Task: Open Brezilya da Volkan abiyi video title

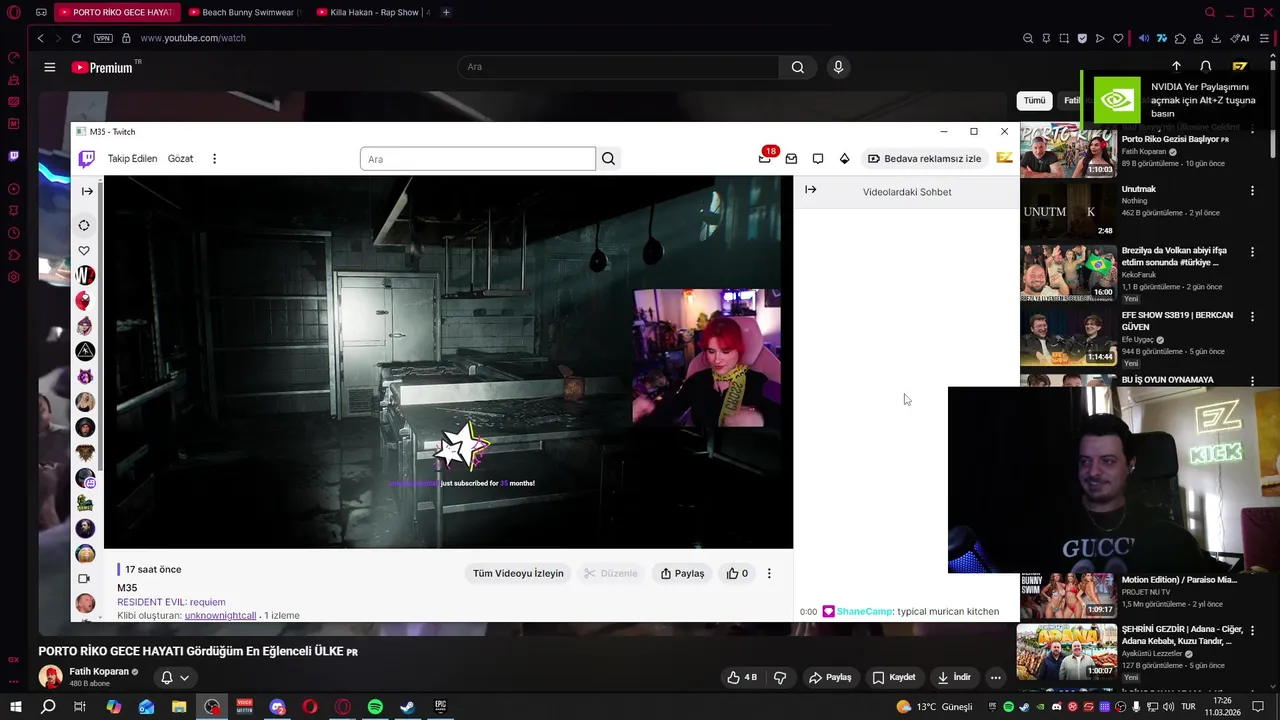Action: pos(1174,256)
